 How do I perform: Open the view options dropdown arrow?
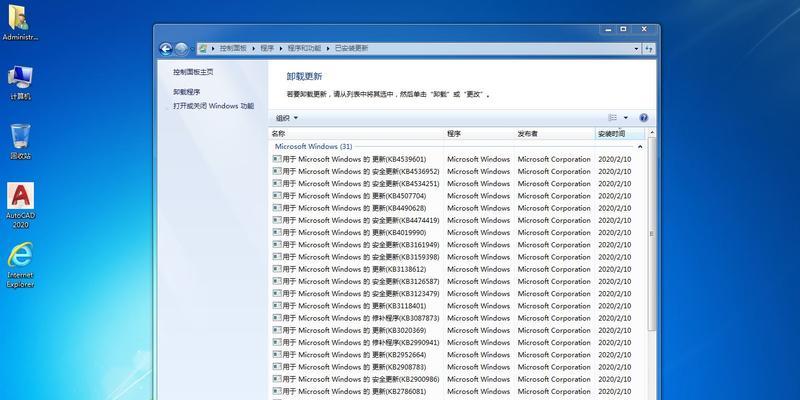click(626, 118)
